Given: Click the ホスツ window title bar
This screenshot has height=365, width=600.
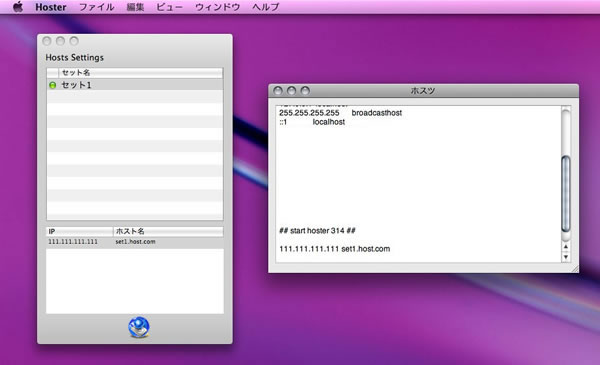Looking at the screenshot, I should point(424,91).
